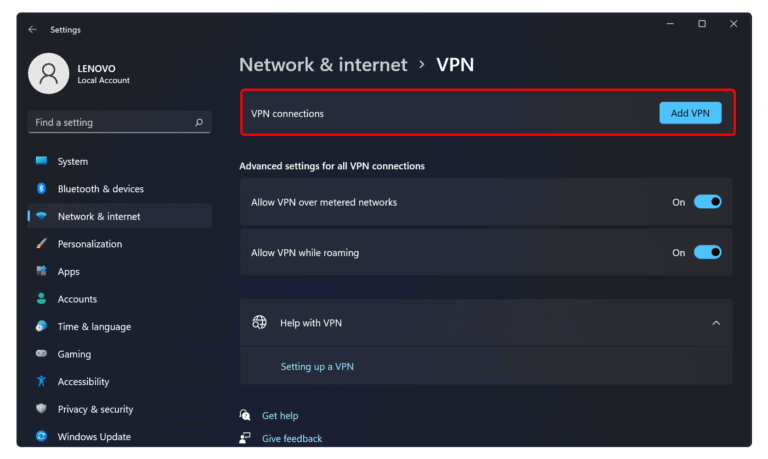Click the Accessibility figure icon
The image size is (768, 459).
click(x=42, y=381)
